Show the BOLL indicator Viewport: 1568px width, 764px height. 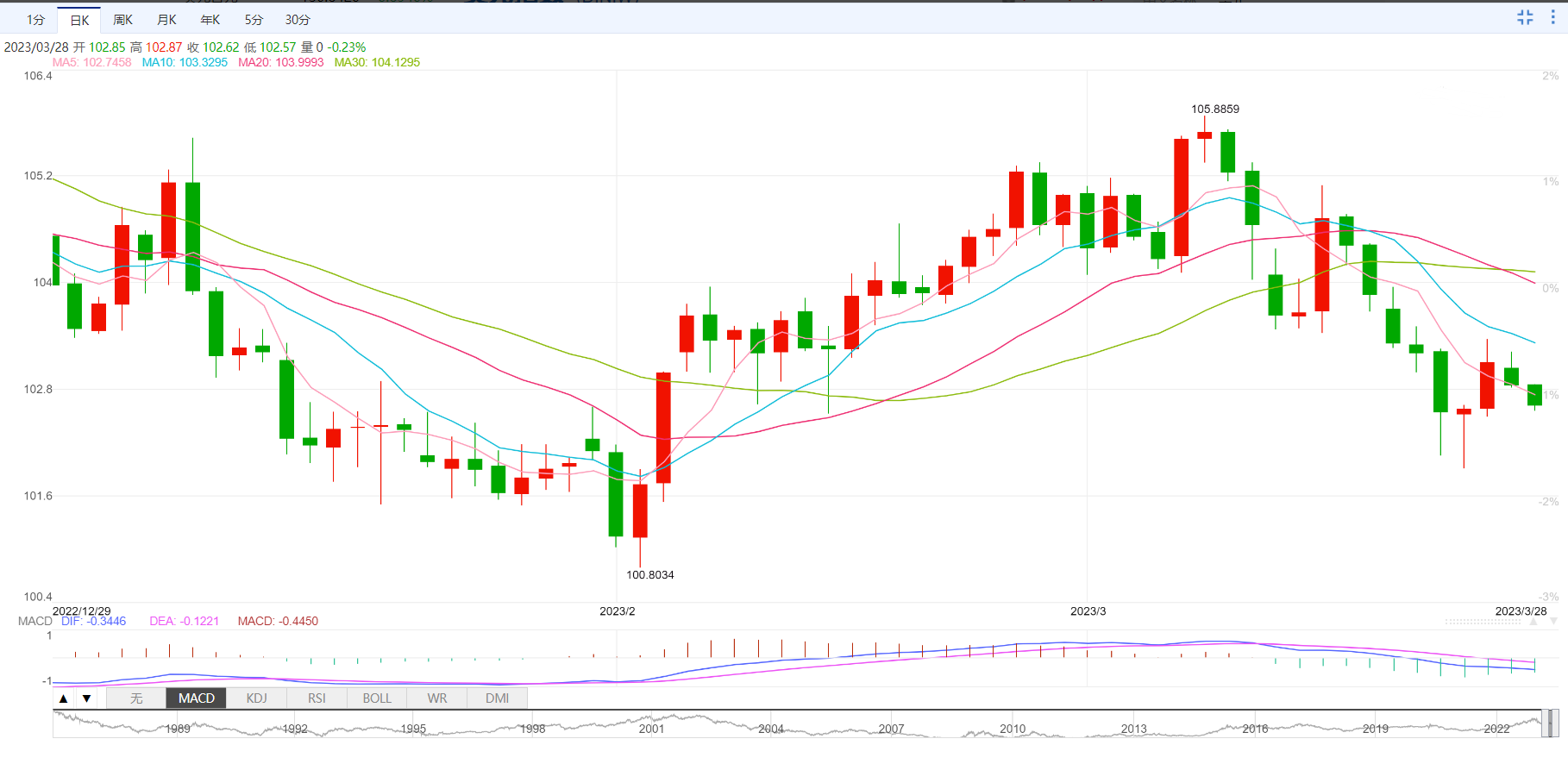pos(377,698)
